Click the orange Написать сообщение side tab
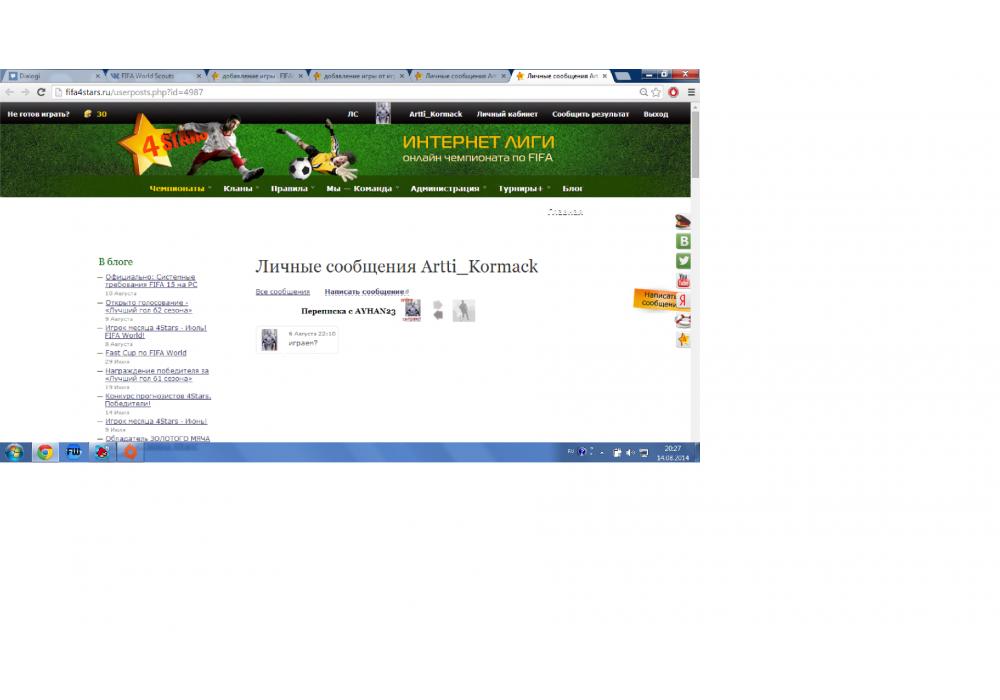This screenshot has height=700, width=1000. (655, 299)
